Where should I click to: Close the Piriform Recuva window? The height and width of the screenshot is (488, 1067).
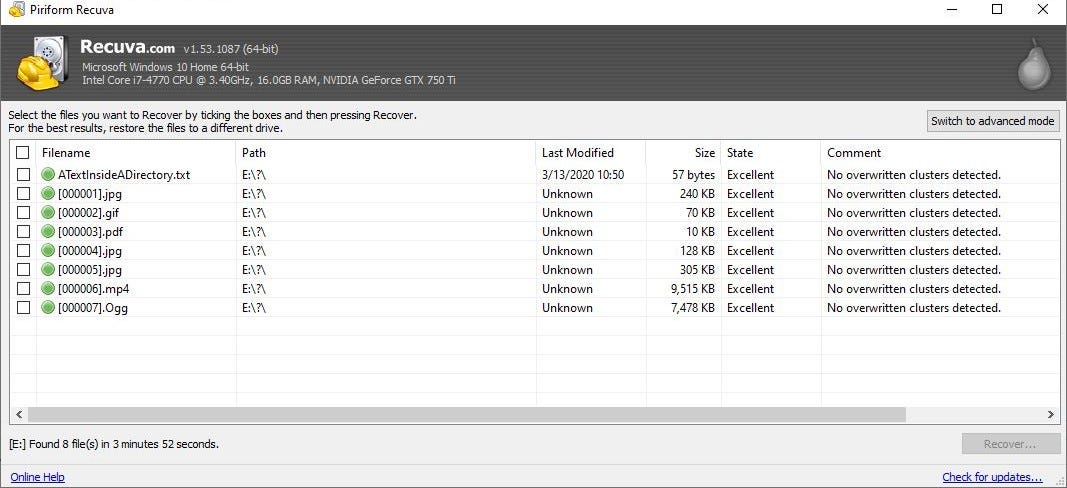tap(1043, 10)
